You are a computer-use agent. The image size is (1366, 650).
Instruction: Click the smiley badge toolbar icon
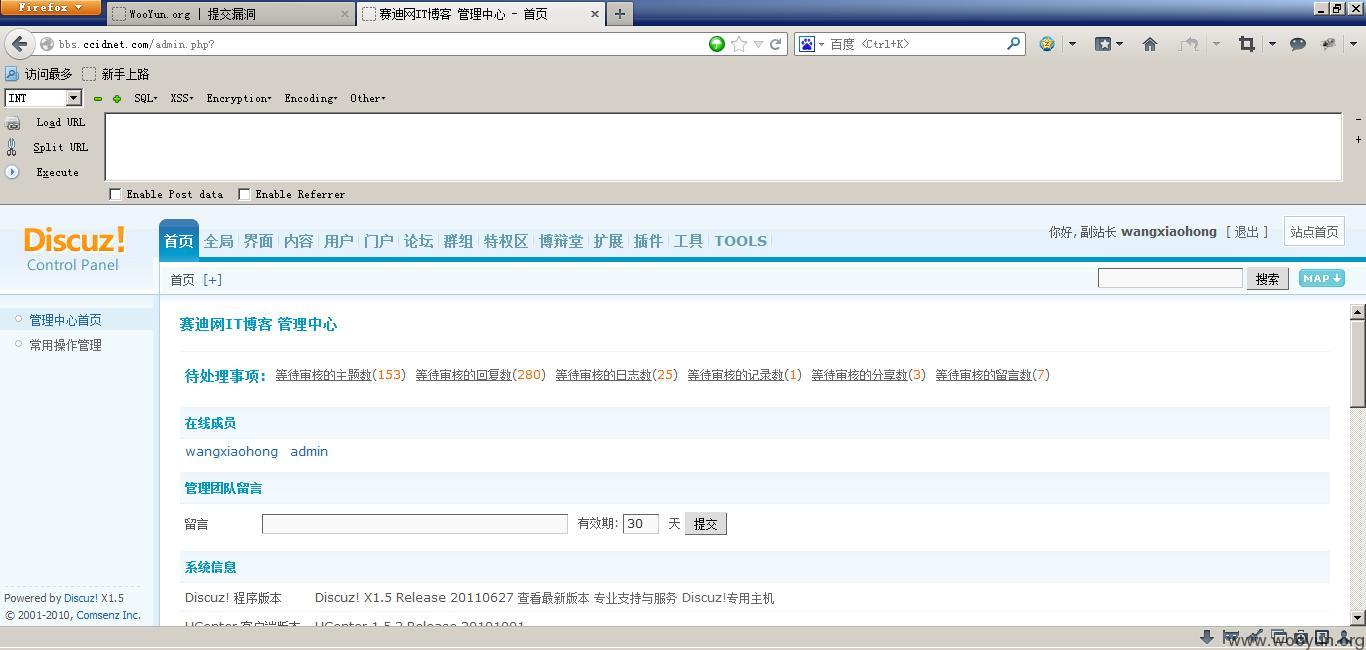coord(1047,44)
